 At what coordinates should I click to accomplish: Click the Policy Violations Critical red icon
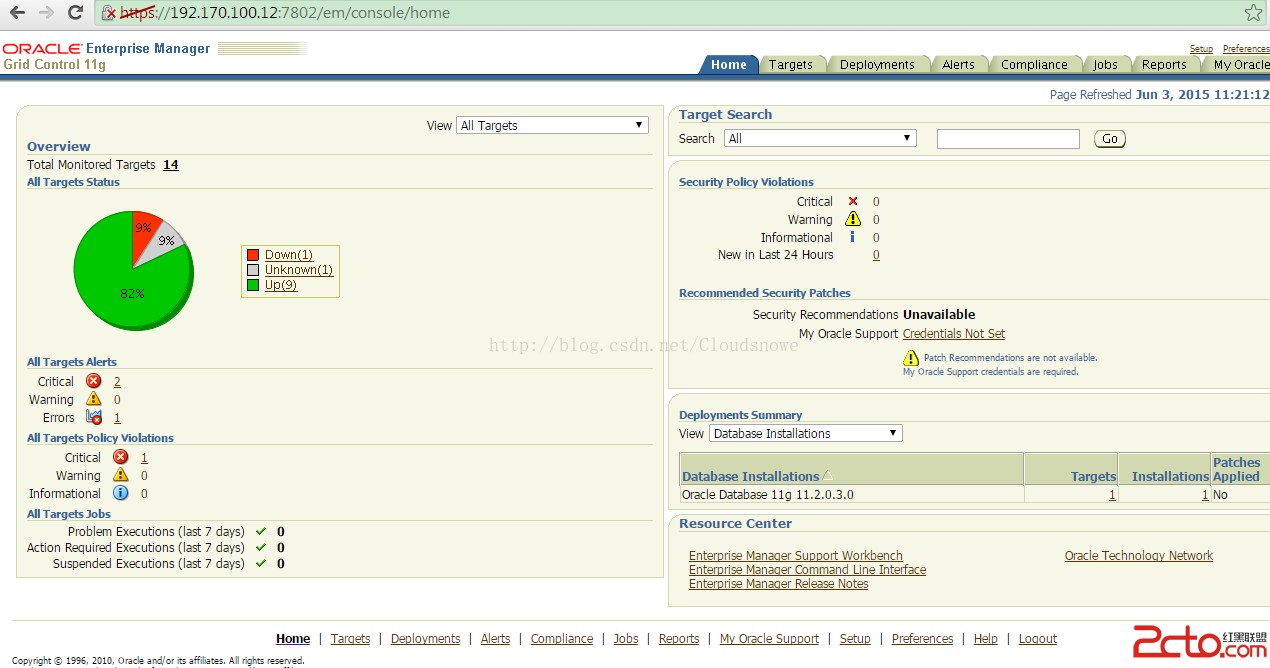click(120, 457)
